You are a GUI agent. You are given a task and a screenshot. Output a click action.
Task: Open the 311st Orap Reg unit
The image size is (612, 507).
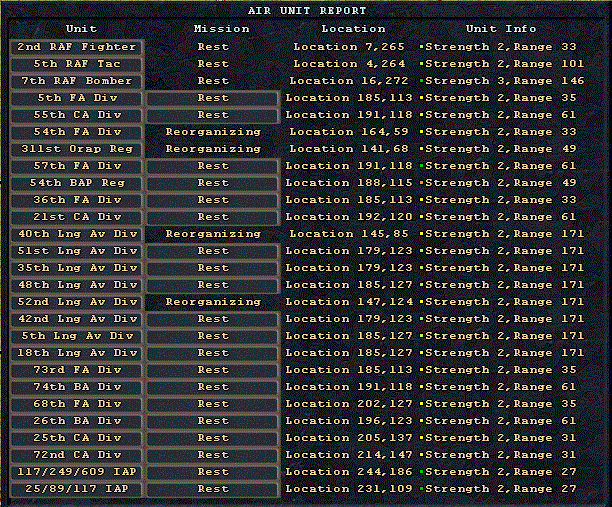tap(77, 149)
